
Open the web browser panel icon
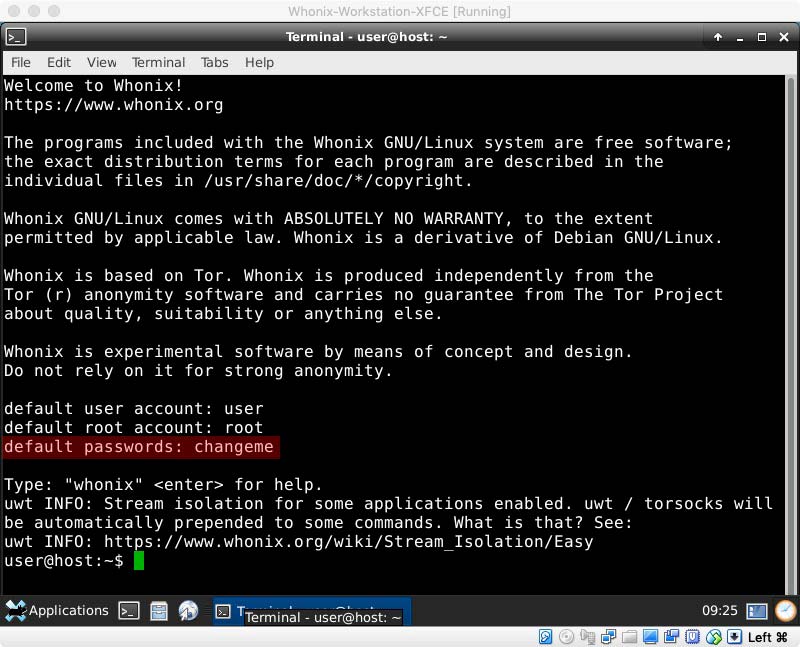188,611
